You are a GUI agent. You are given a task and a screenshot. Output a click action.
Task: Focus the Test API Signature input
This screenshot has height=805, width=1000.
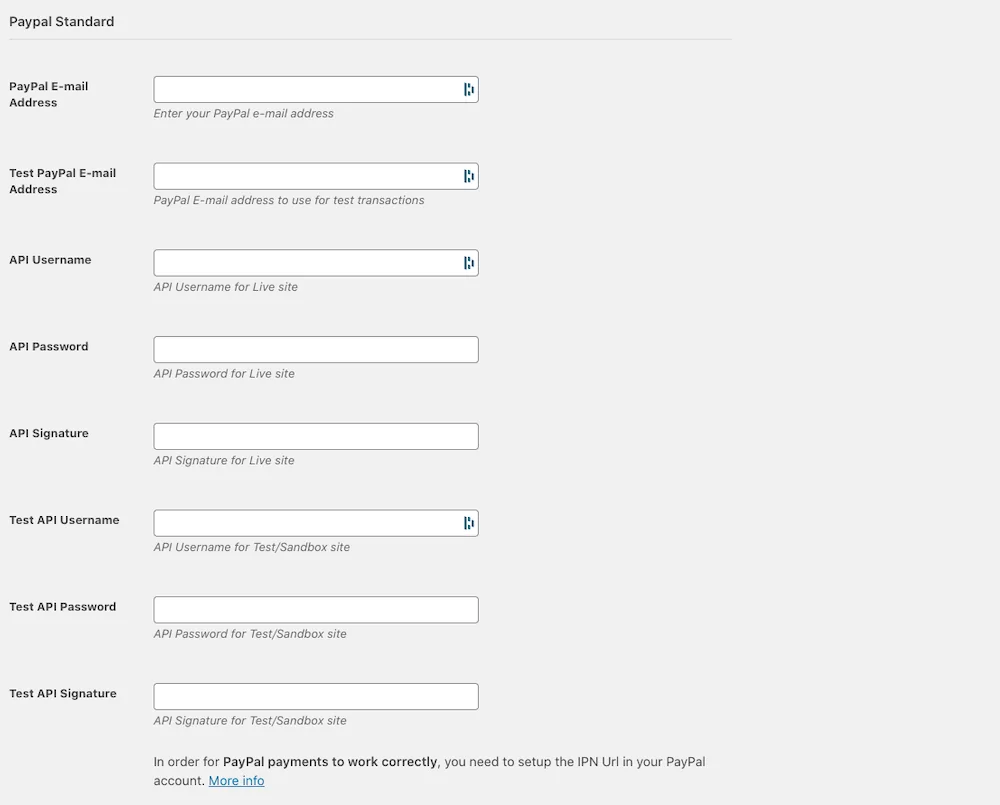point(316,697)
